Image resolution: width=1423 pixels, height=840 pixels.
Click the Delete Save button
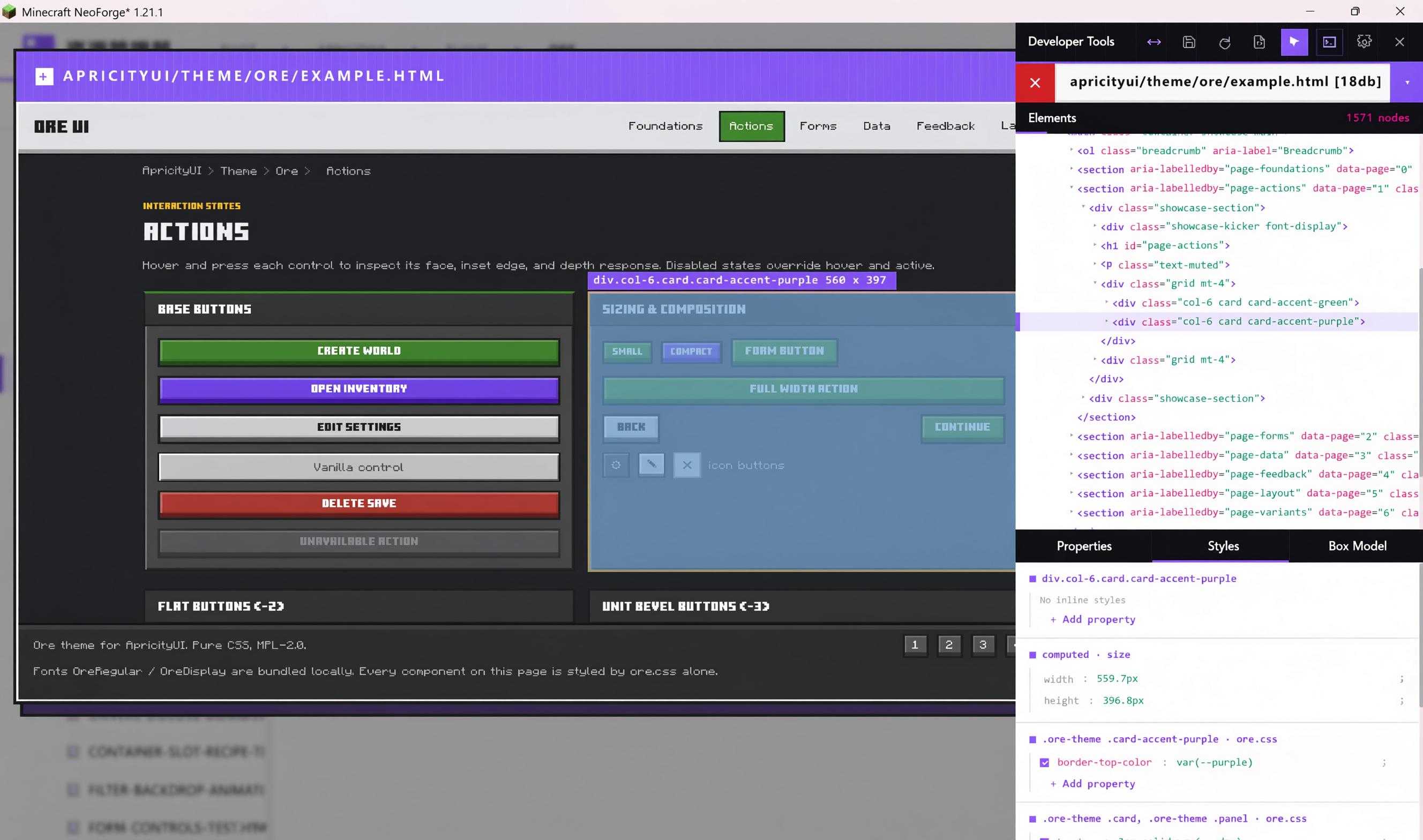359,504
